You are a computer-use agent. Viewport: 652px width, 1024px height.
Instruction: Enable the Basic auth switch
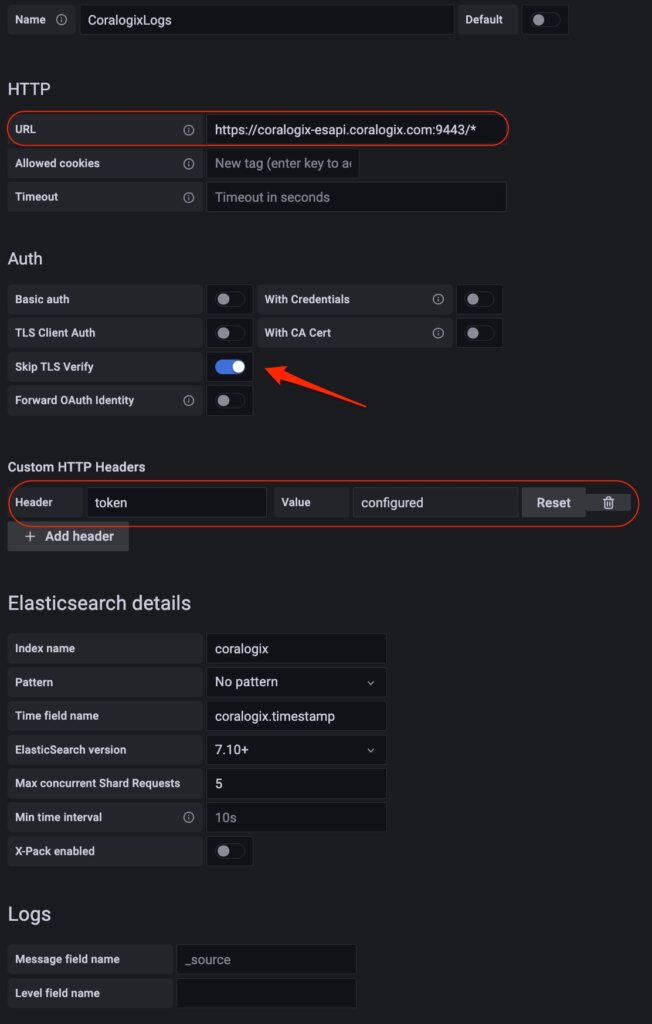pos(230,299)
